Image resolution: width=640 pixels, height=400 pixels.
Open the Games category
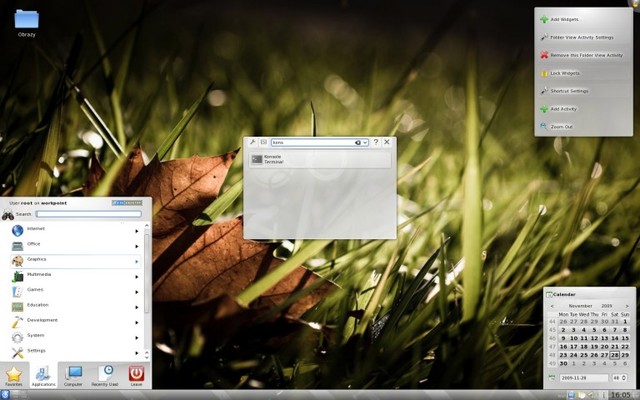point(76,291)
